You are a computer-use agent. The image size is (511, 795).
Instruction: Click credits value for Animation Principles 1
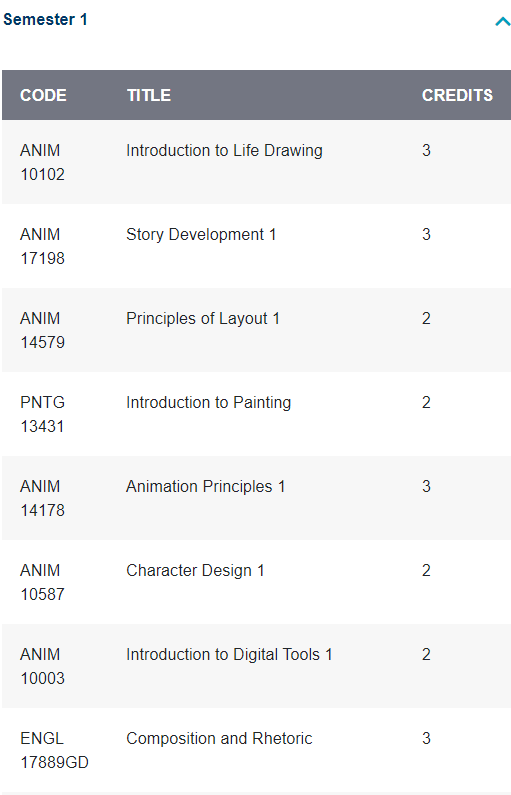[x=426, y=487]
